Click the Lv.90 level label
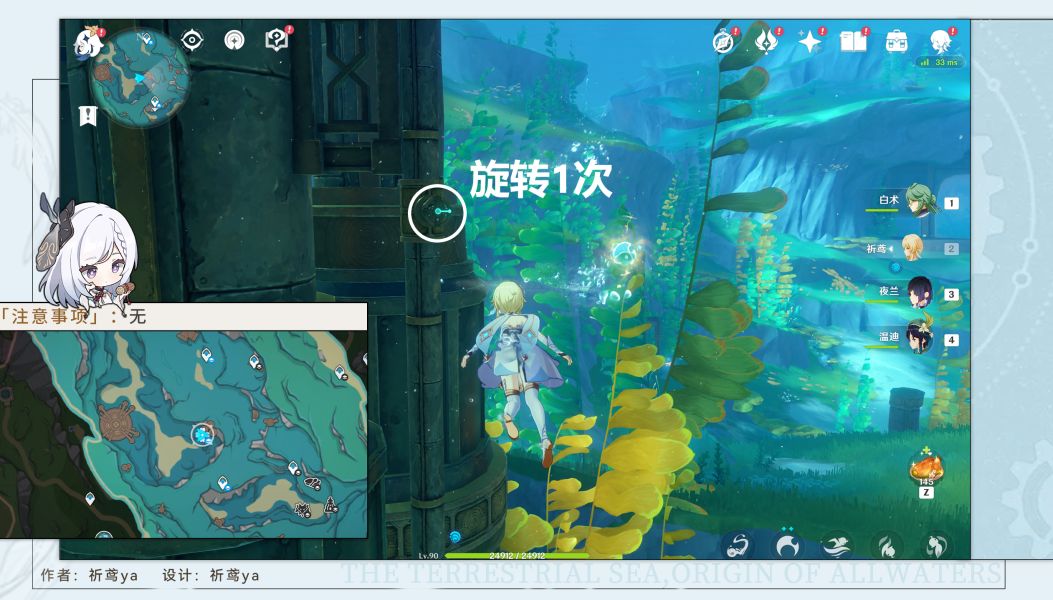1053x600 pixels. (x=428, y=556)
